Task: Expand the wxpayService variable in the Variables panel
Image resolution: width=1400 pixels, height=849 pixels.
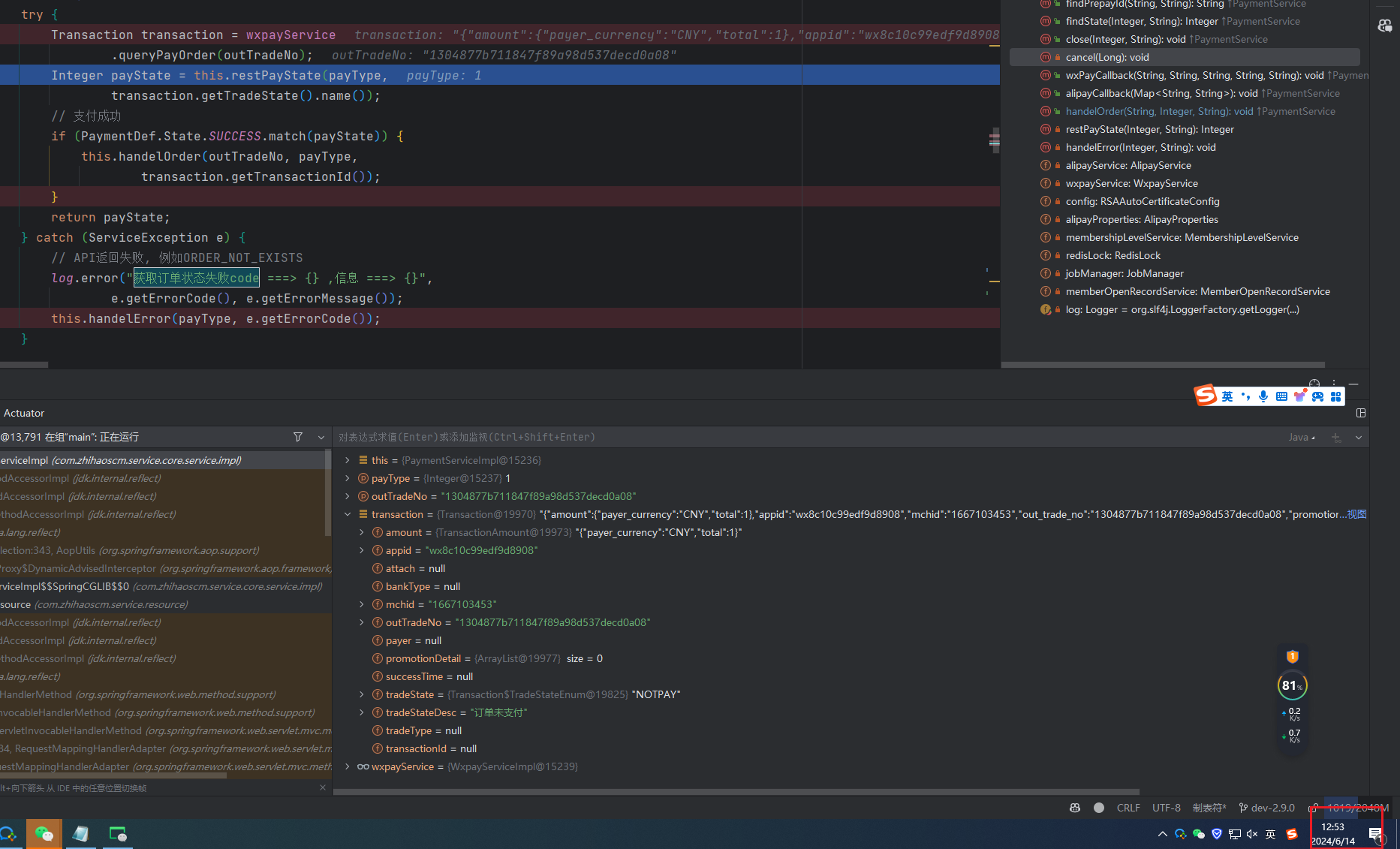Action: pyautogui.click(x=347, y=766)
